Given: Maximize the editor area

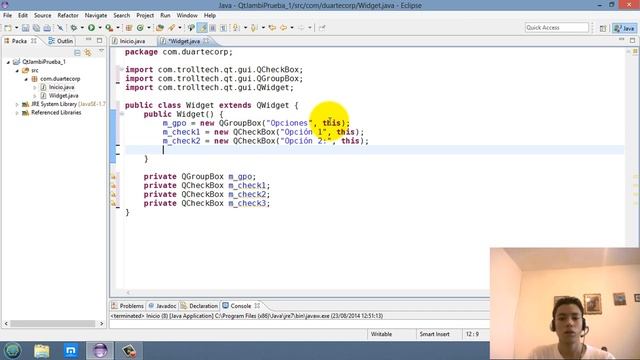Looking at the screenshot, I should tap(632, 40).
